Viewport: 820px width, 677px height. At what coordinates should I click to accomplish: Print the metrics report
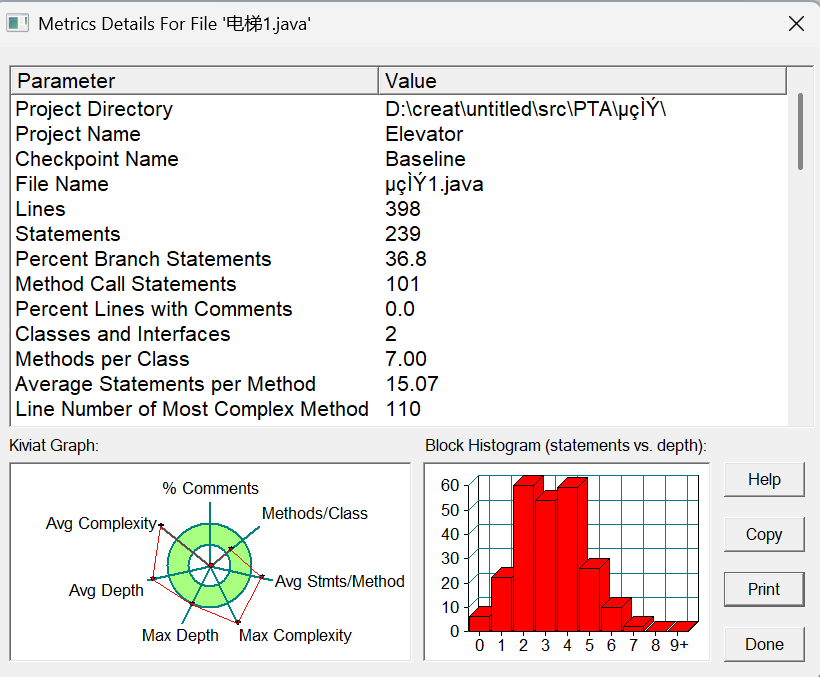coord(764,589)
